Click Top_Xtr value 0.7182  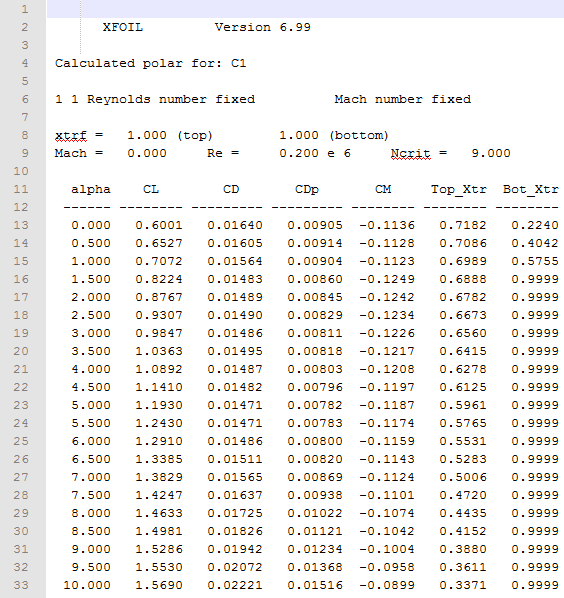tap(463, 225)
